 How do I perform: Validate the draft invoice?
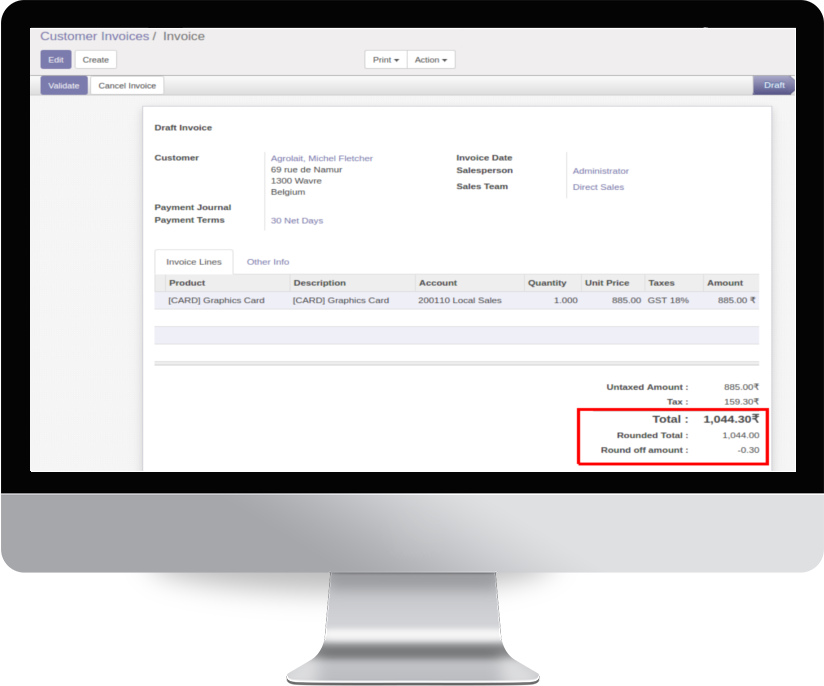point(64,86)
